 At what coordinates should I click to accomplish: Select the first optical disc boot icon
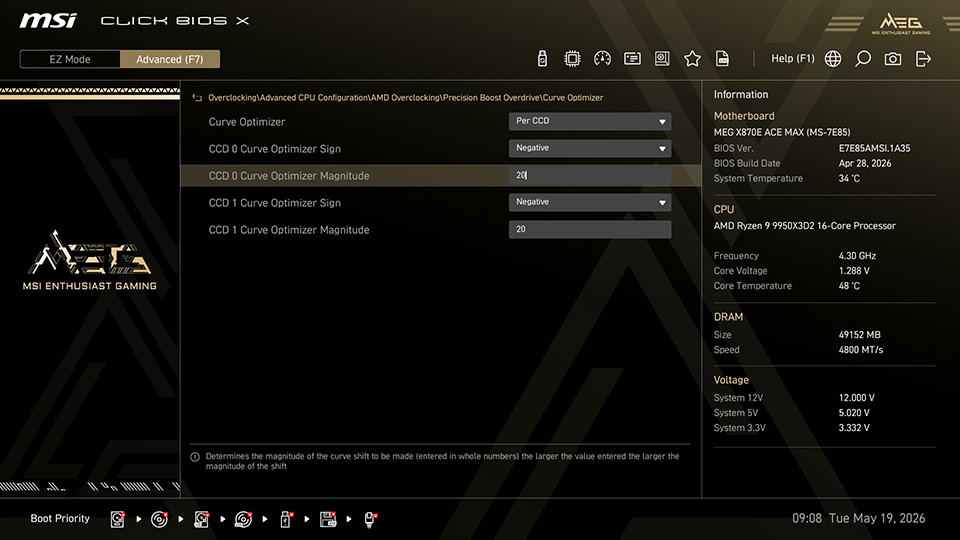159,519
